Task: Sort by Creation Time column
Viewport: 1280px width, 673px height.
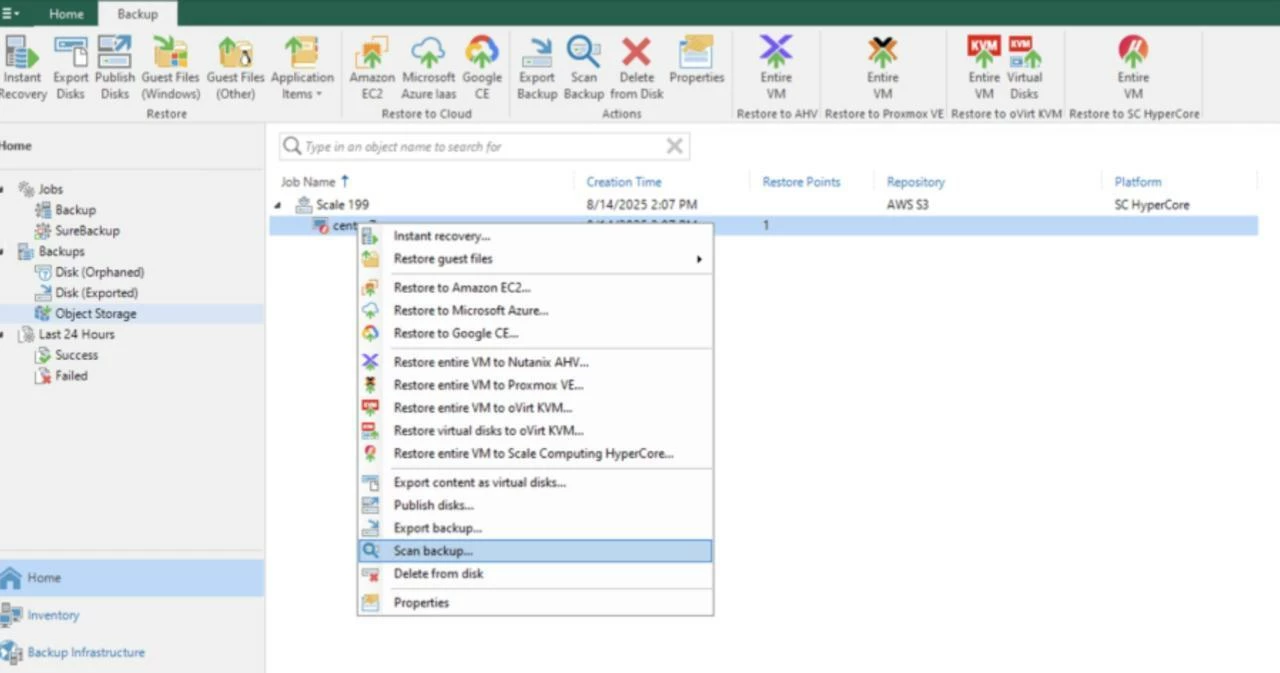Action: pyautogui.click(x=623, y=182)
